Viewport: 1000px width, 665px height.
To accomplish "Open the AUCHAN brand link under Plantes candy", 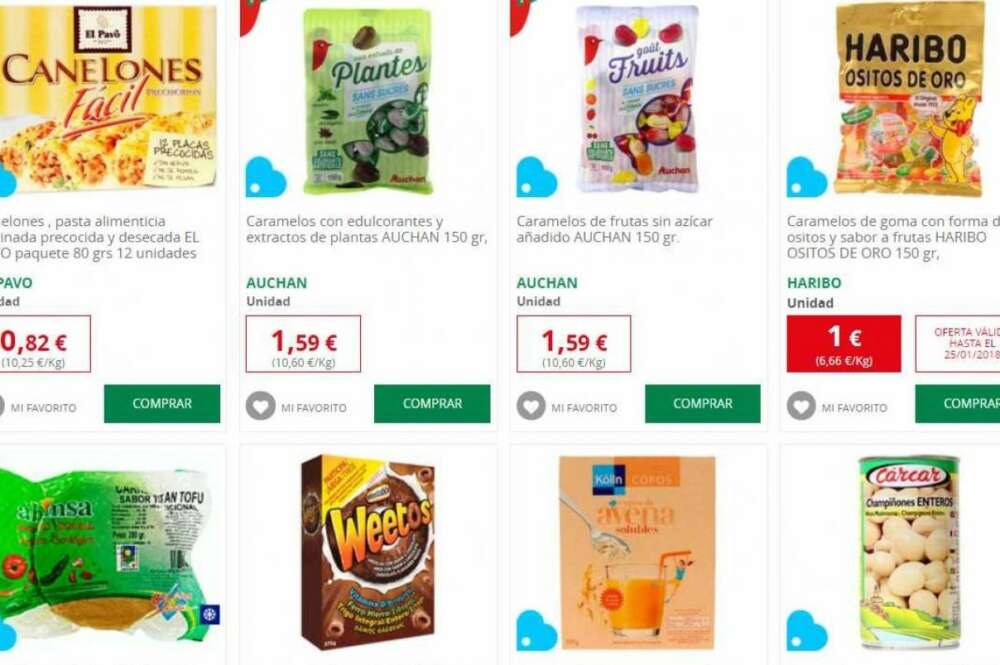I will (277, 282).
